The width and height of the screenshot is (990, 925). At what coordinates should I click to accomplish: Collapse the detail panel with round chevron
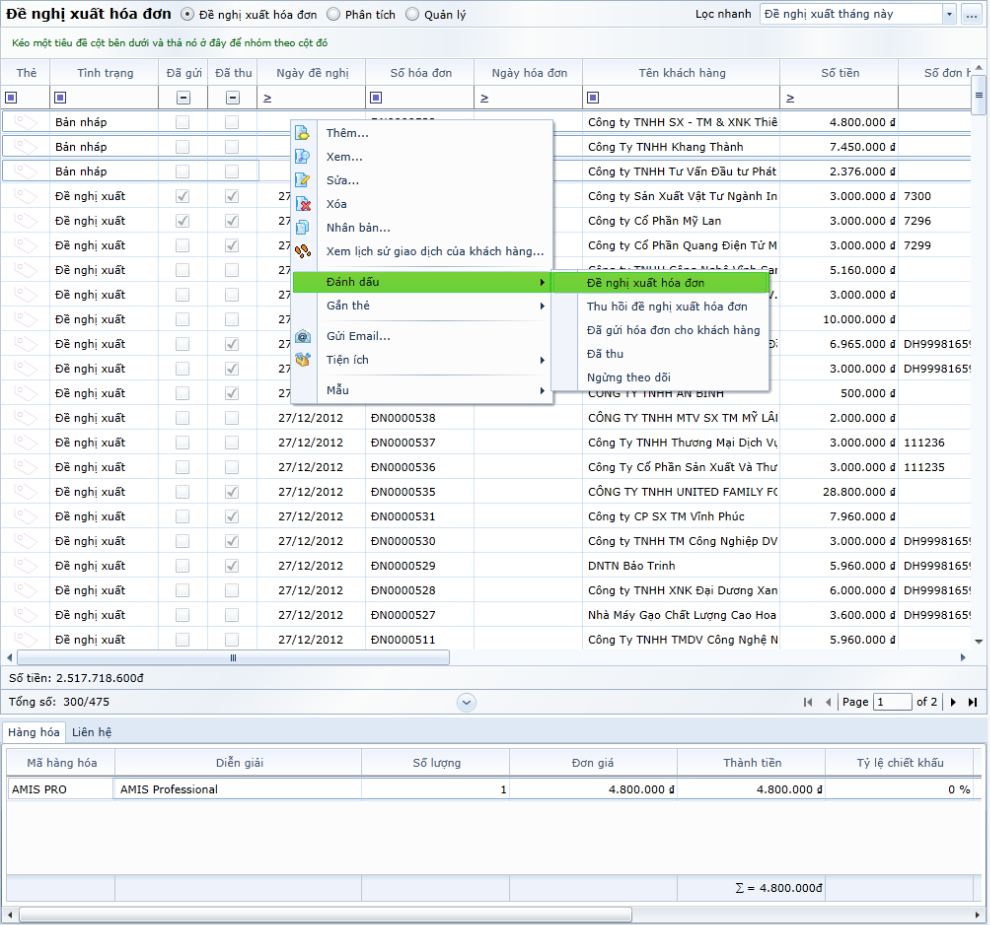point(466,702)
